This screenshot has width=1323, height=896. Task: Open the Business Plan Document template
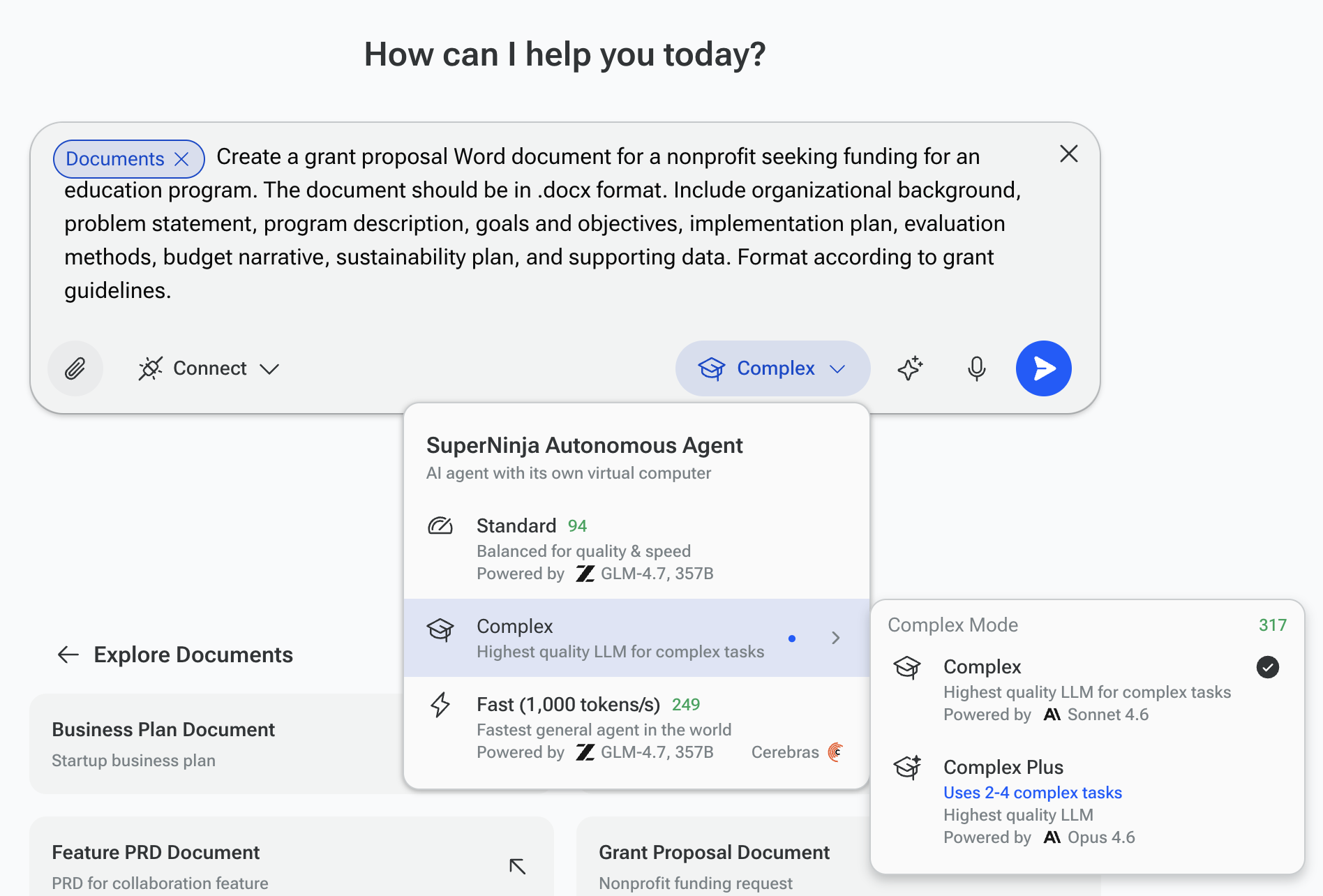pyautogui.click(x=216, y=744)
